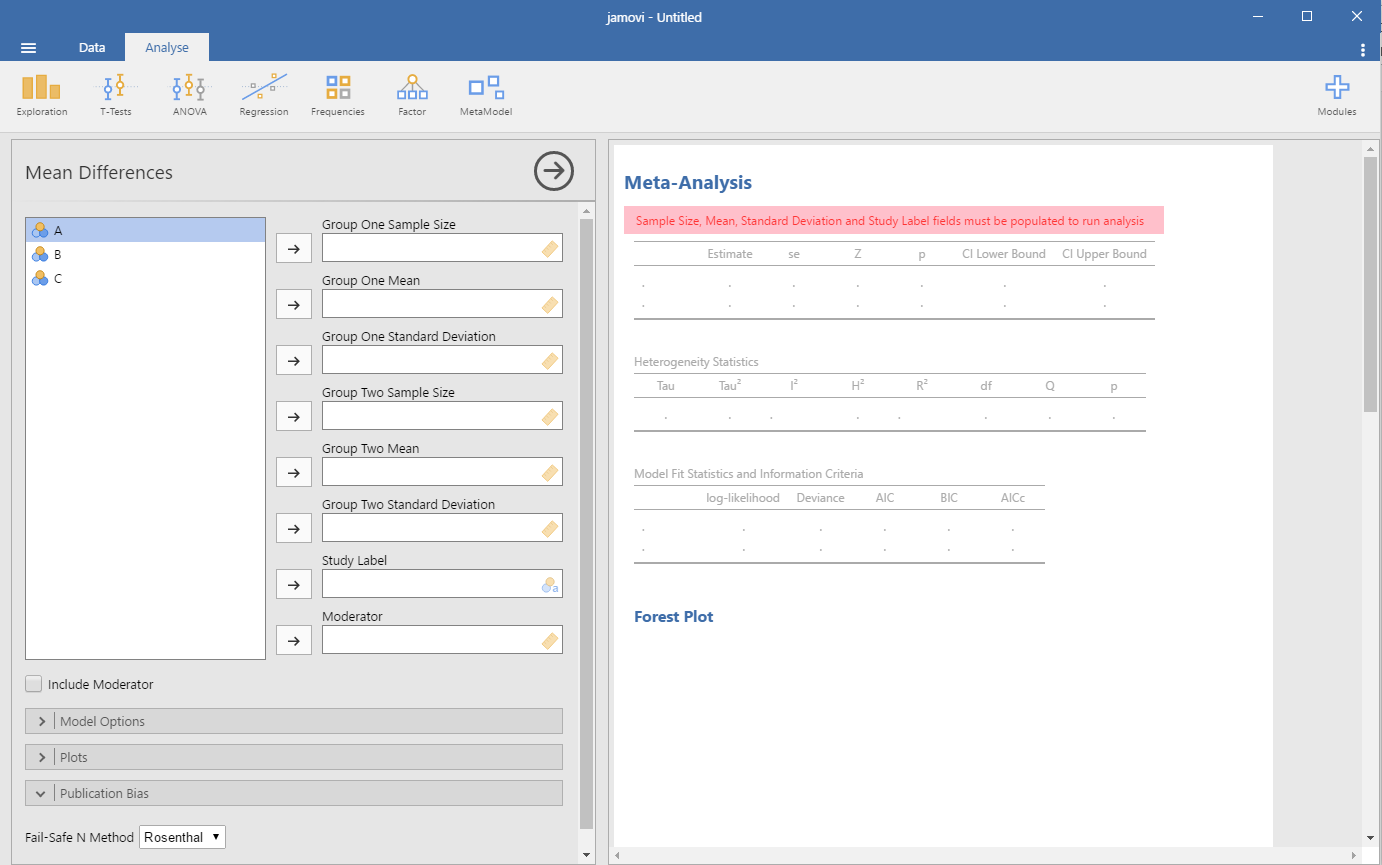Click the options panel scroll down arrow
The height and width of the screenshot is (865, 1382).
[587, 855]
